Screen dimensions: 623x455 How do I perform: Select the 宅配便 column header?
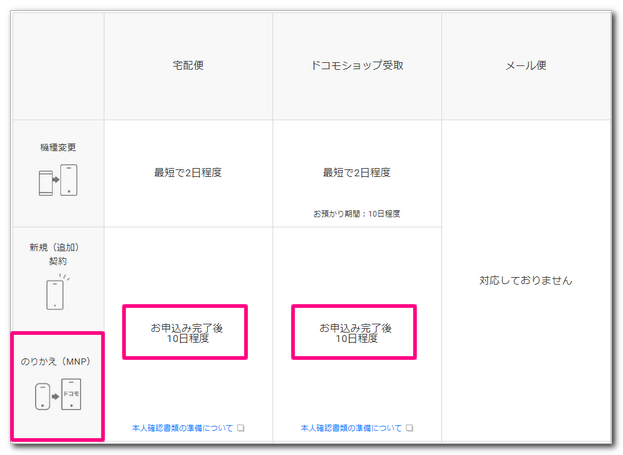click(x=188, y=65)
